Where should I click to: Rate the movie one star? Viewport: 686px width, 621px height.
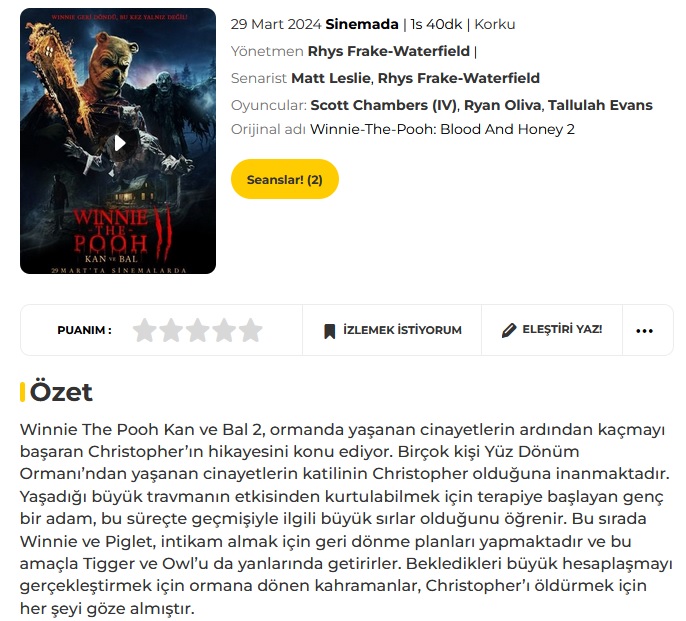pos(144,330)
